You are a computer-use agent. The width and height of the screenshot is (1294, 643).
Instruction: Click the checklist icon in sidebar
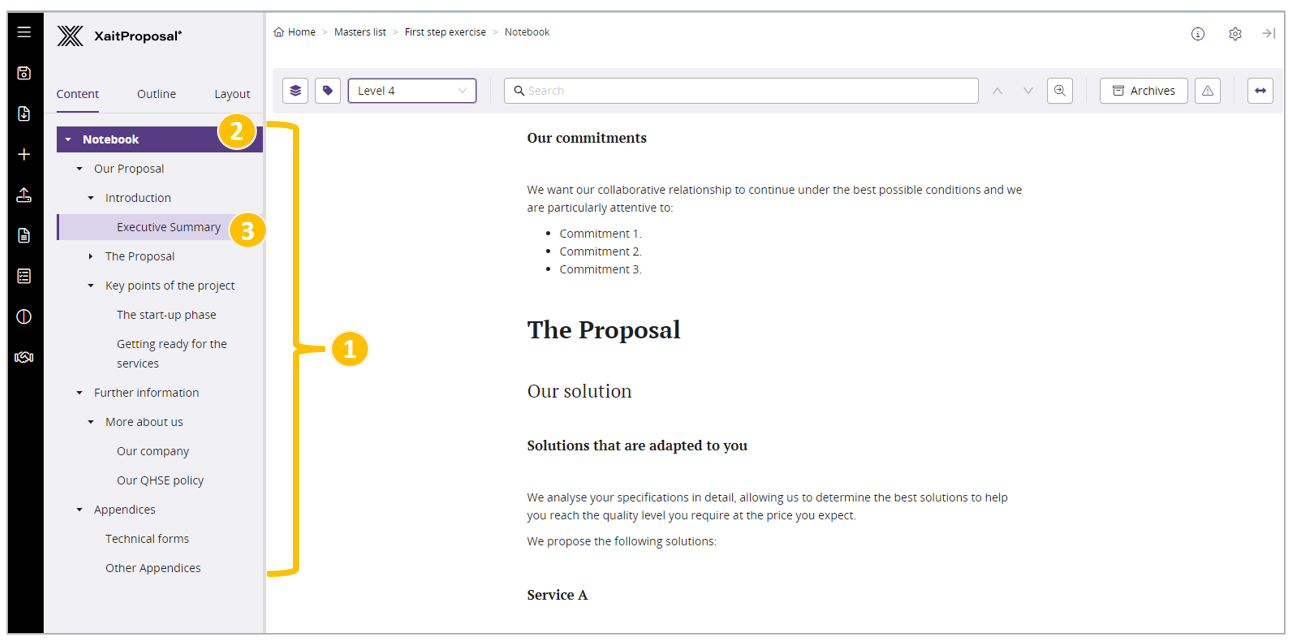(x=24, y=276)
